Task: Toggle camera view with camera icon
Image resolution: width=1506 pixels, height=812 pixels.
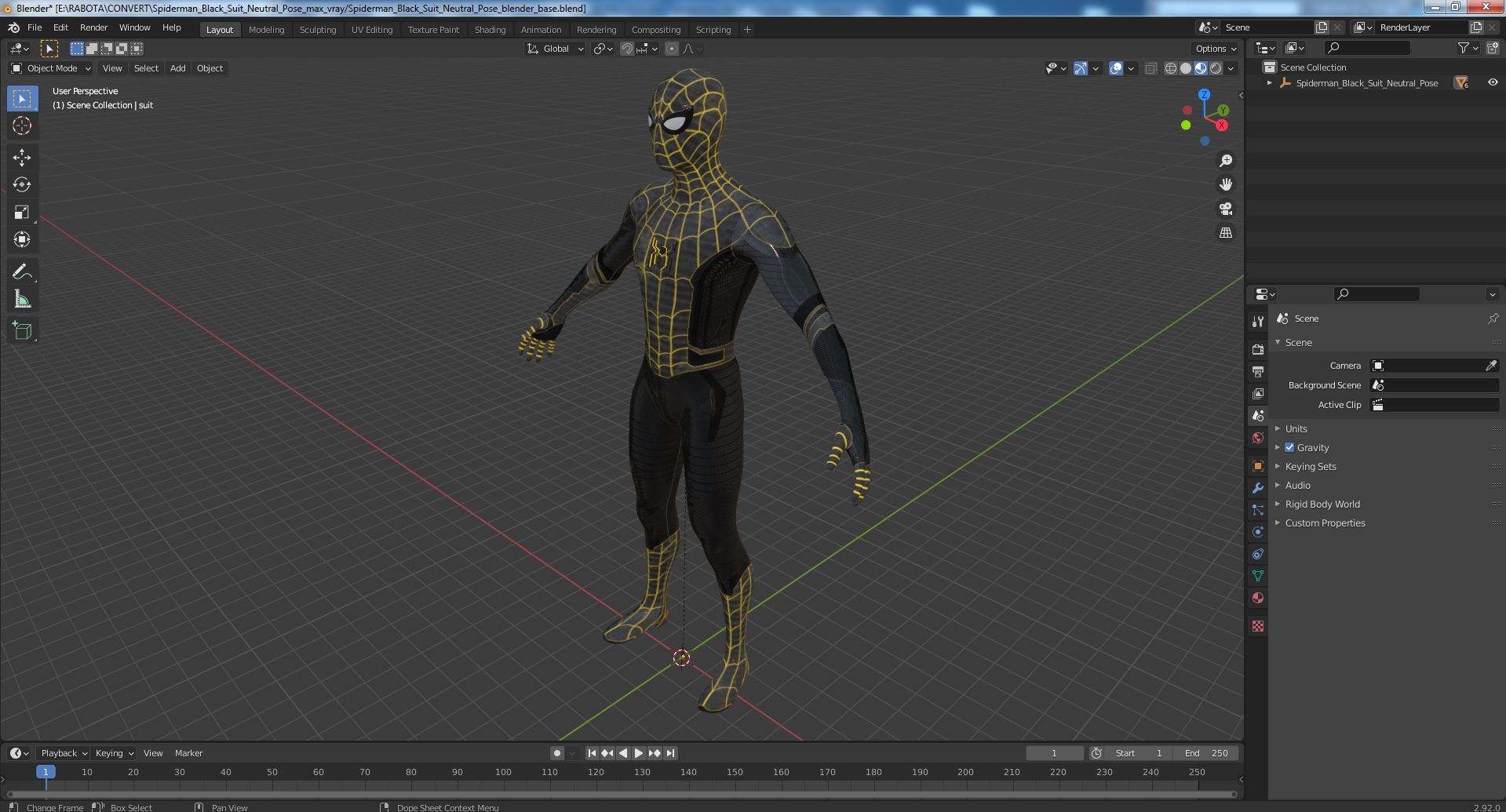Action: 1226,209
